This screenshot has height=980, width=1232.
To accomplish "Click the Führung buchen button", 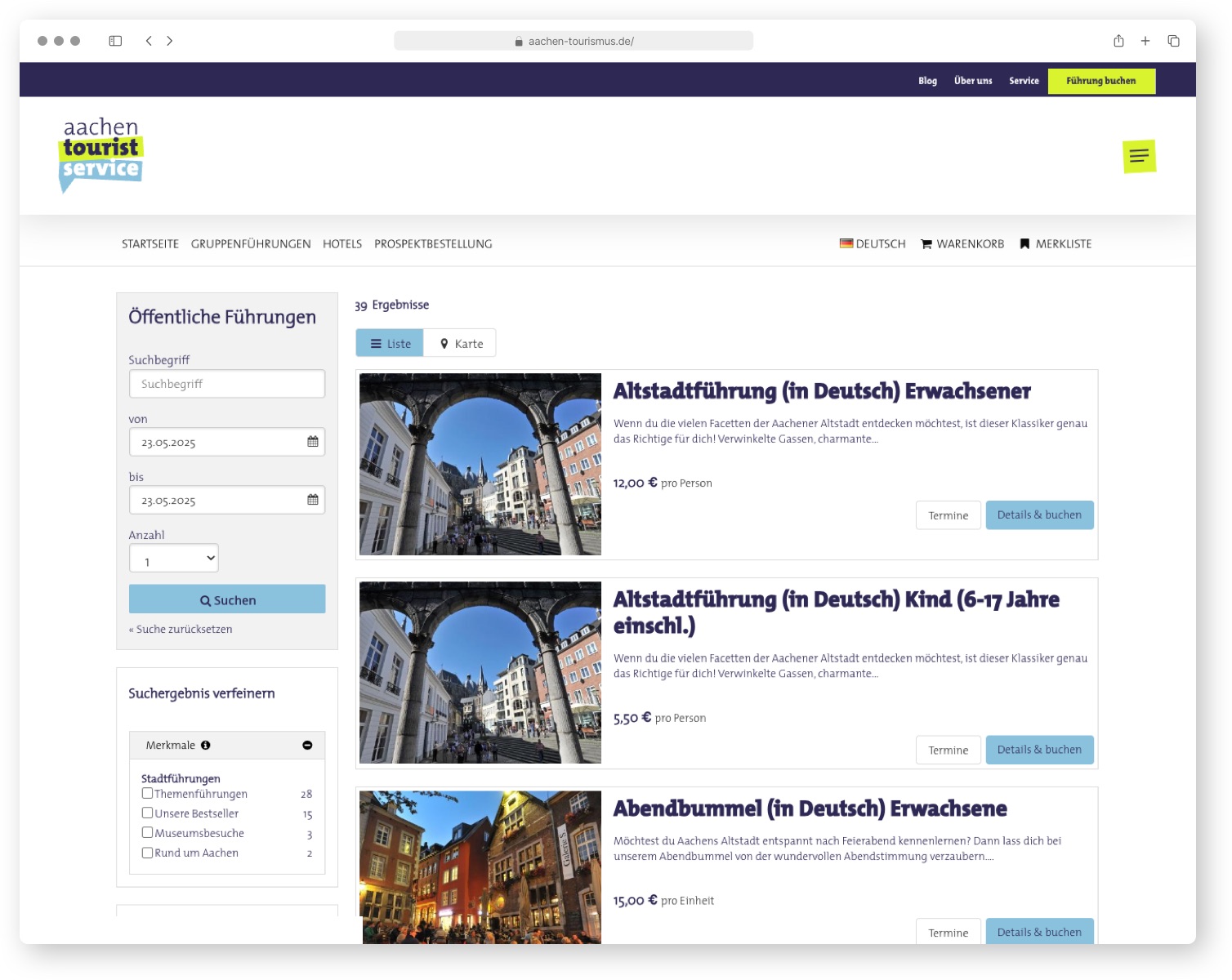I will tap(1101, 81).
